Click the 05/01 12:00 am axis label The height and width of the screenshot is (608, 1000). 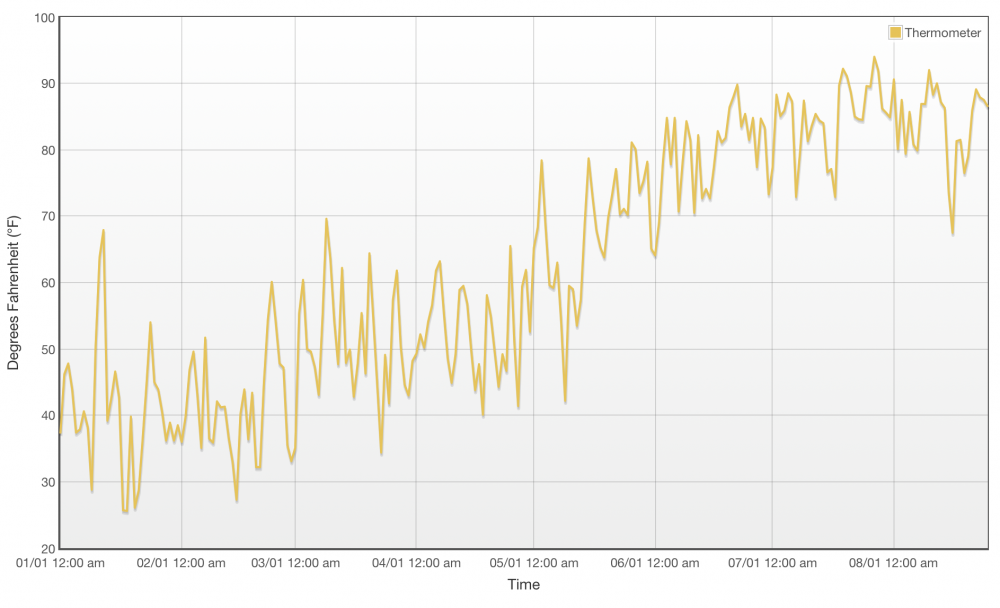tap(534, 563)
